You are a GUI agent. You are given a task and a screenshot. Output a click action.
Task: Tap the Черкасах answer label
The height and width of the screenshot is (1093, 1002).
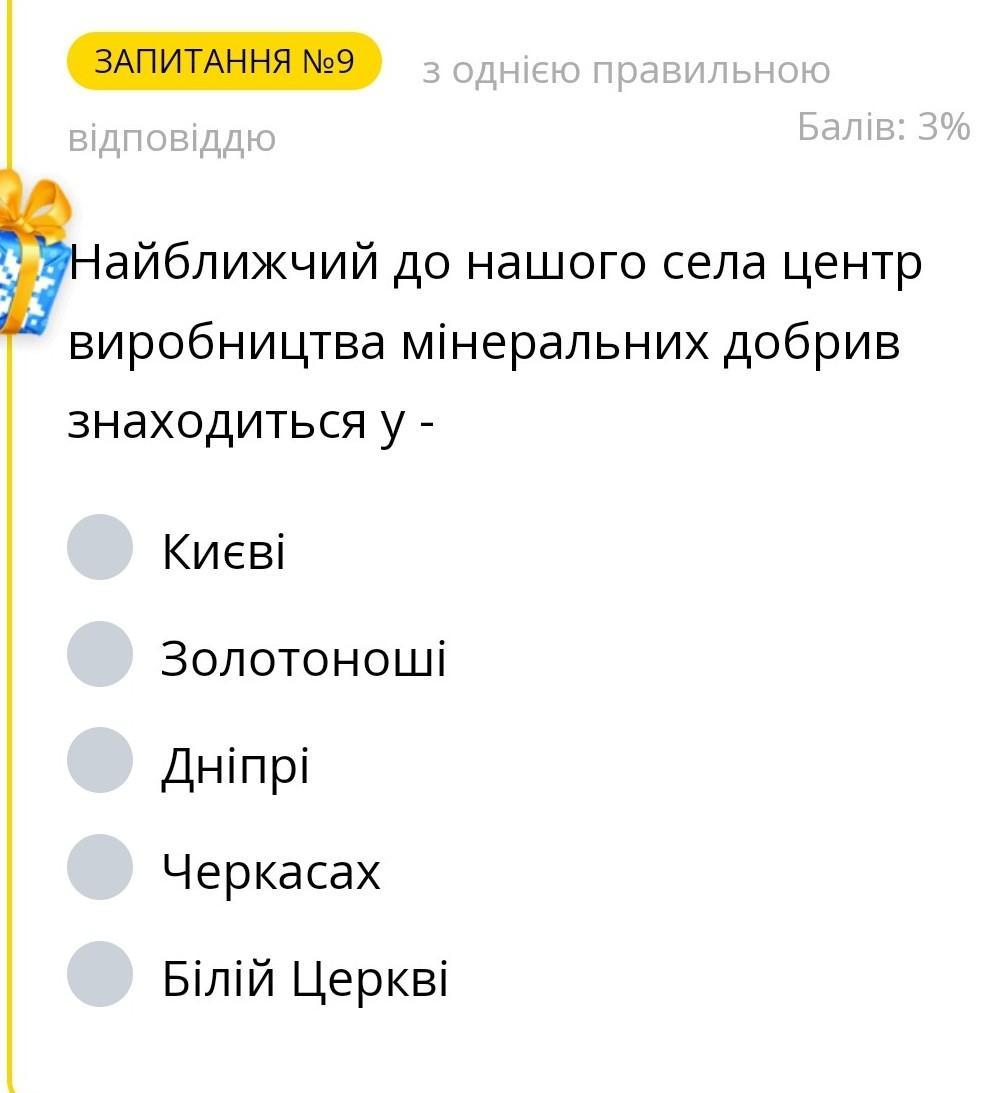[271, 873]
